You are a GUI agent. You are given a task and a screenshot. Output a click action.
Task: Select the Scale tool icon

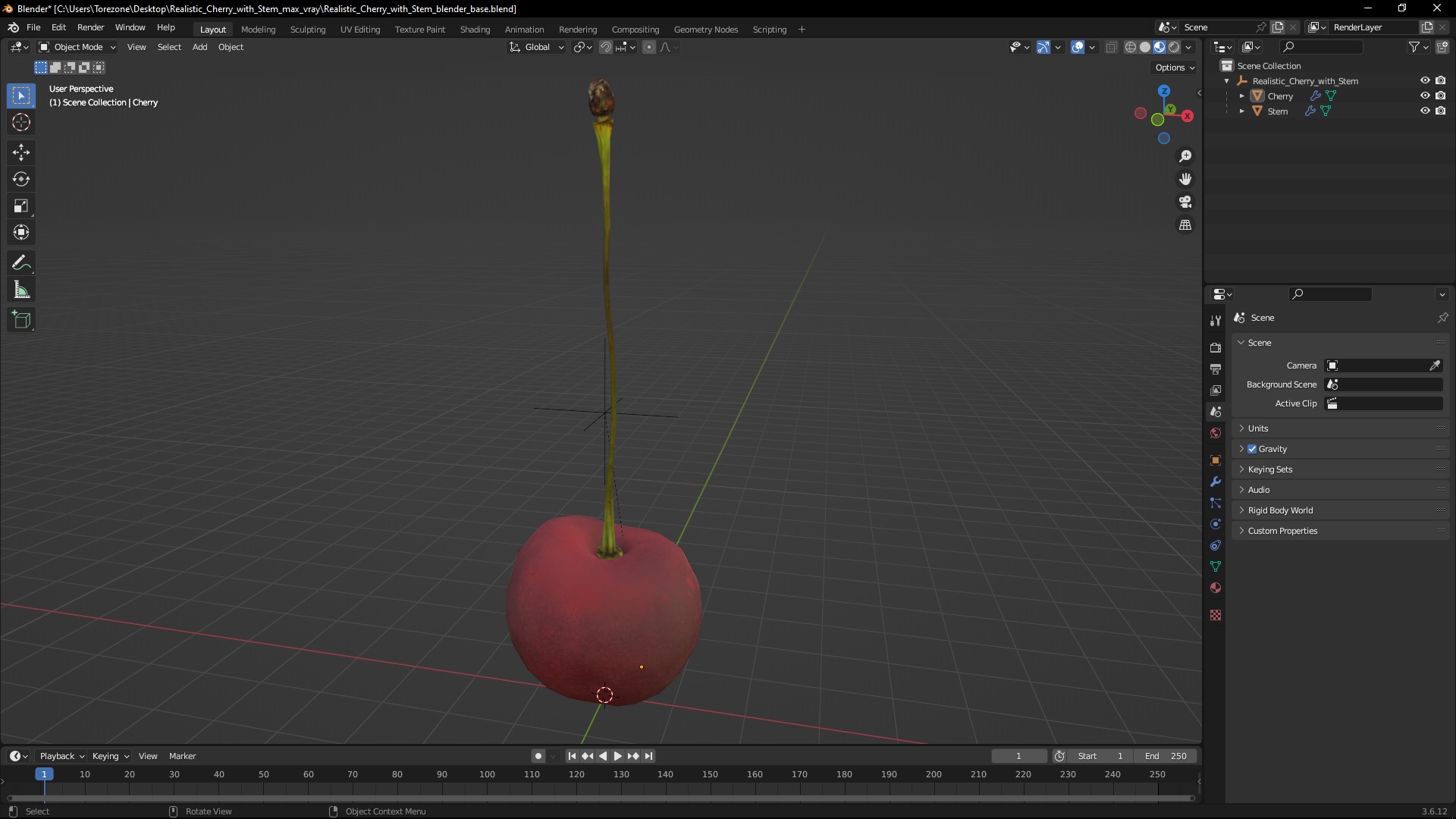click(x=22, y=206)
